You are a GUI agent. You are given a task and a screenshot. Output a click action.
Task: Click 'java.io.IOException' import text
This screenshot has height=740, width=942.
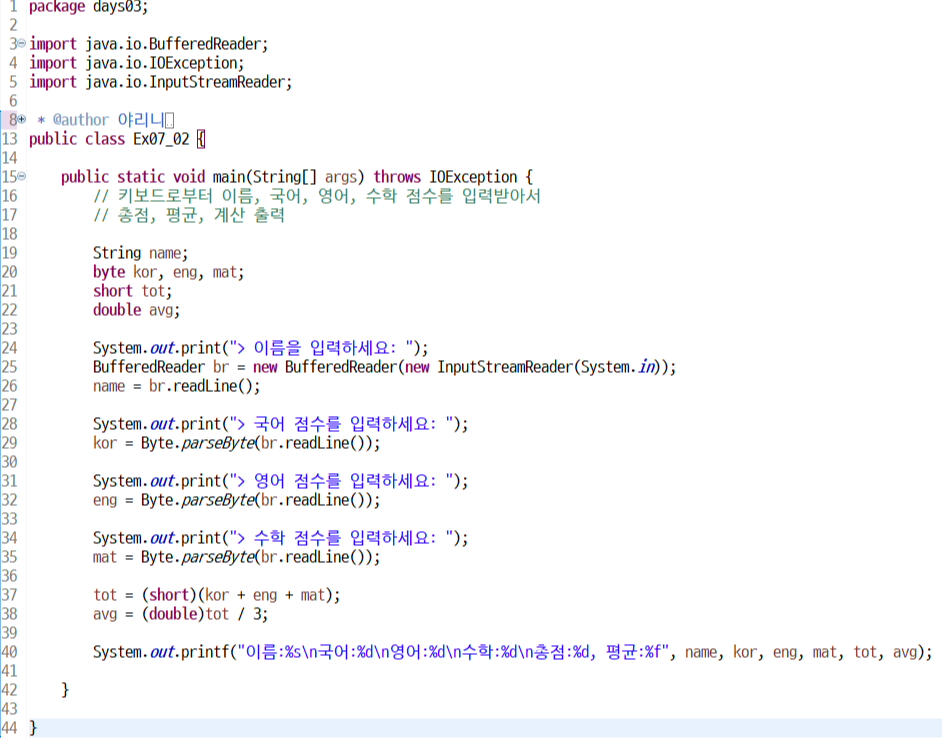tap(161, 63)
